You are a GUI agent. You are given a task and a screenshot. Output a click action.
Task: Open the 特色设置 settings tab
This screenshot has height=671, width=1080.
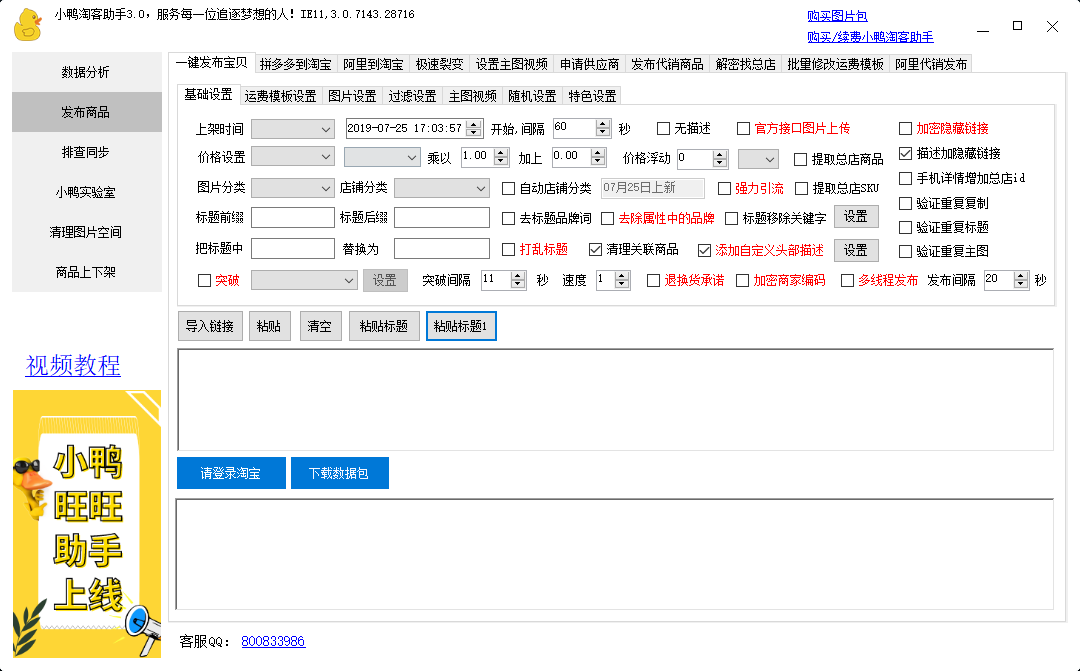[591, 96]
